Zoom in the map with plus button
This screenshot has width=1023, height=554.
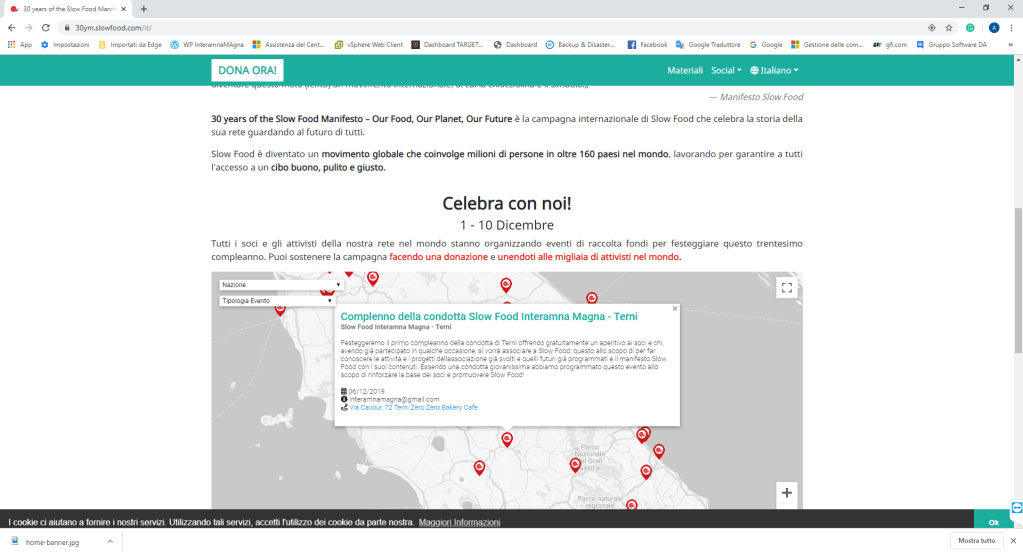pos(786,493)
